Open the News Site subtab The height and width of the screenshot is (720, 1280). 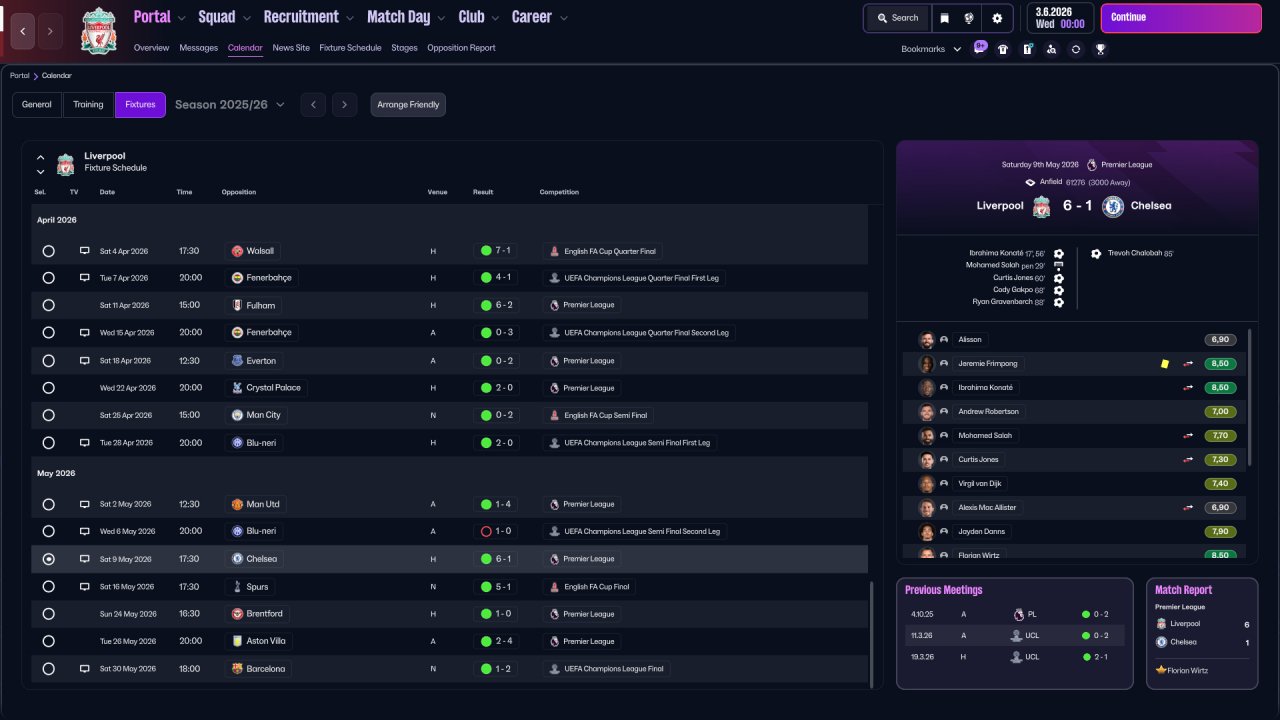291,48
